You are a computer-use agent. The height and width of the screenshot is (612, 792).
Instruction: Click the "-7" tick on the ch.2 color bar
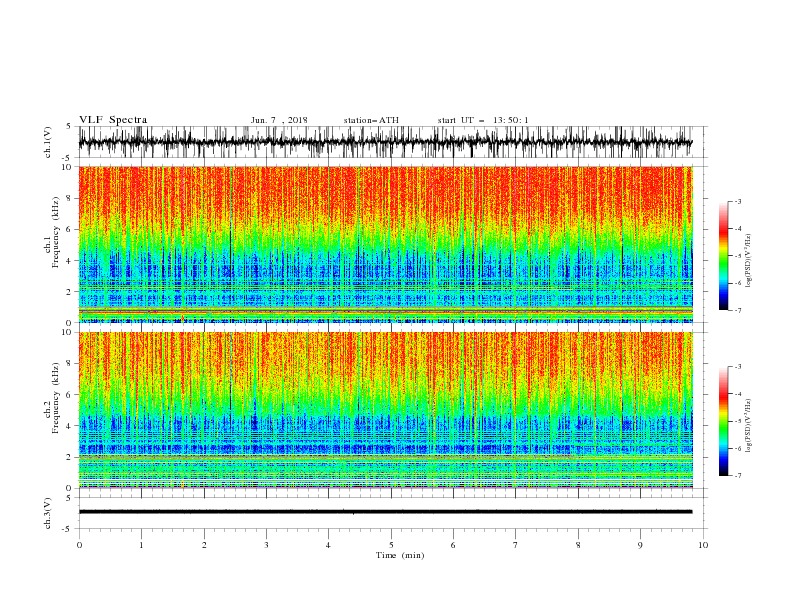point(737,476)
